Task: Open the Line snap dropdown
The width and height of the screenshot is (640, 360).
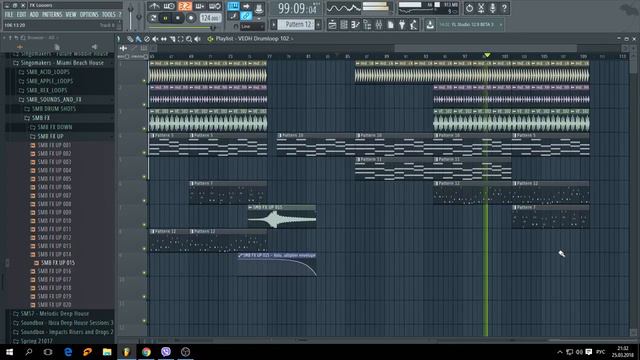Action: point(252,27)
